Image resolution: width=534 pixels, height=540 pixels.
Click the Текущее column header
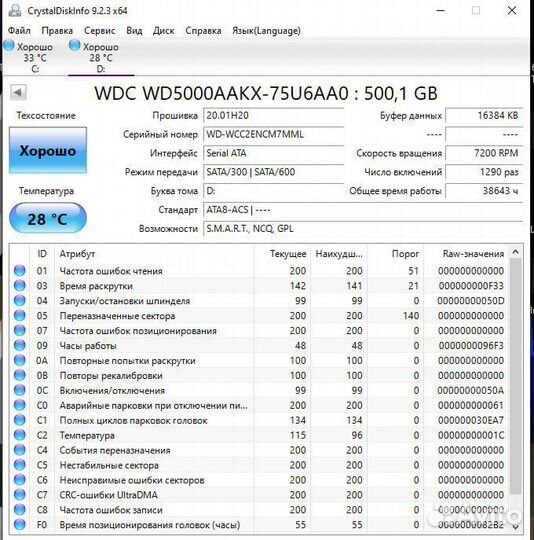coord(282,254)
